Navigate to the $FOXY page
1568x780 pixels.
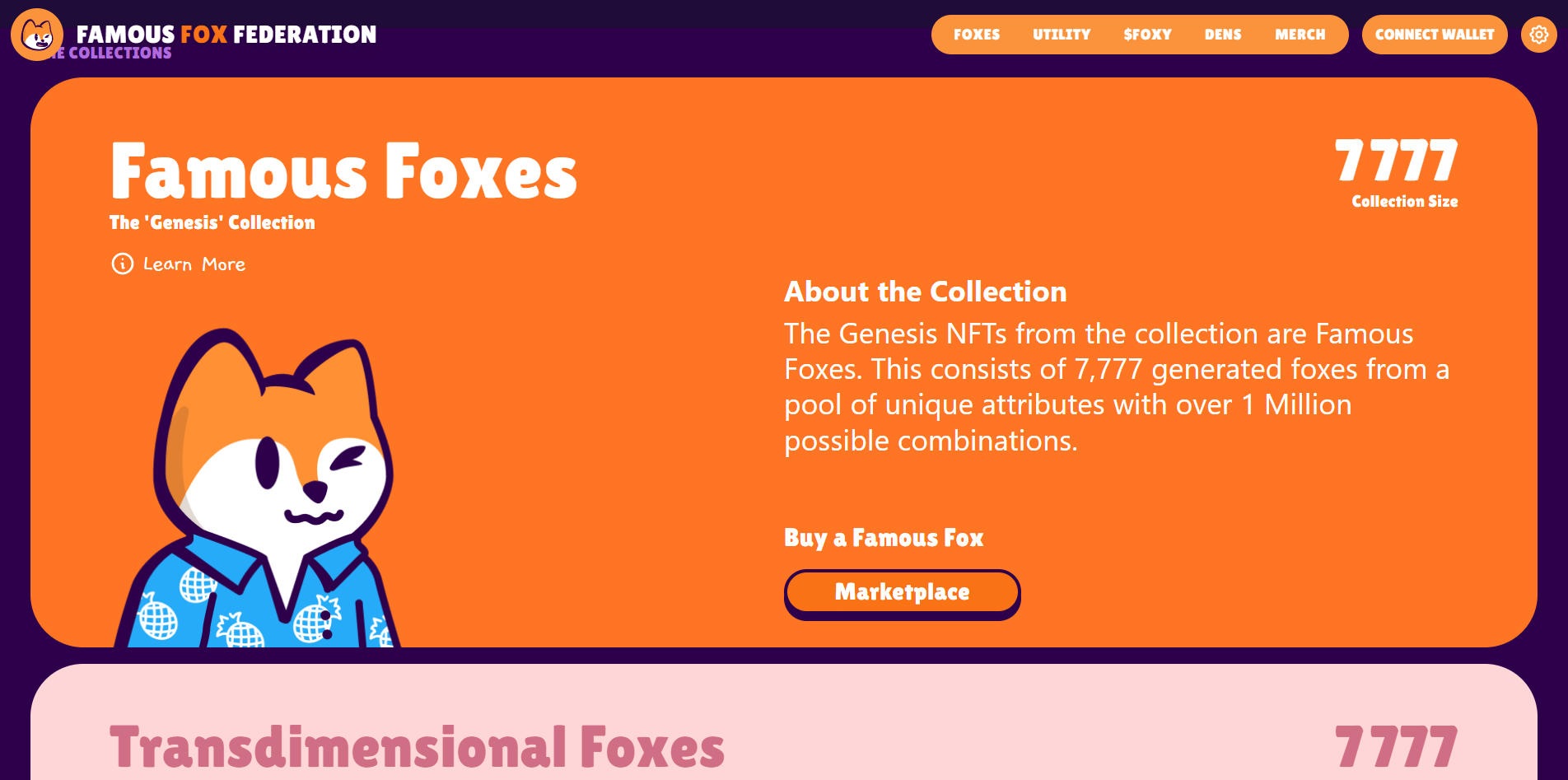pyautogui.click(x=1146, y=35)
